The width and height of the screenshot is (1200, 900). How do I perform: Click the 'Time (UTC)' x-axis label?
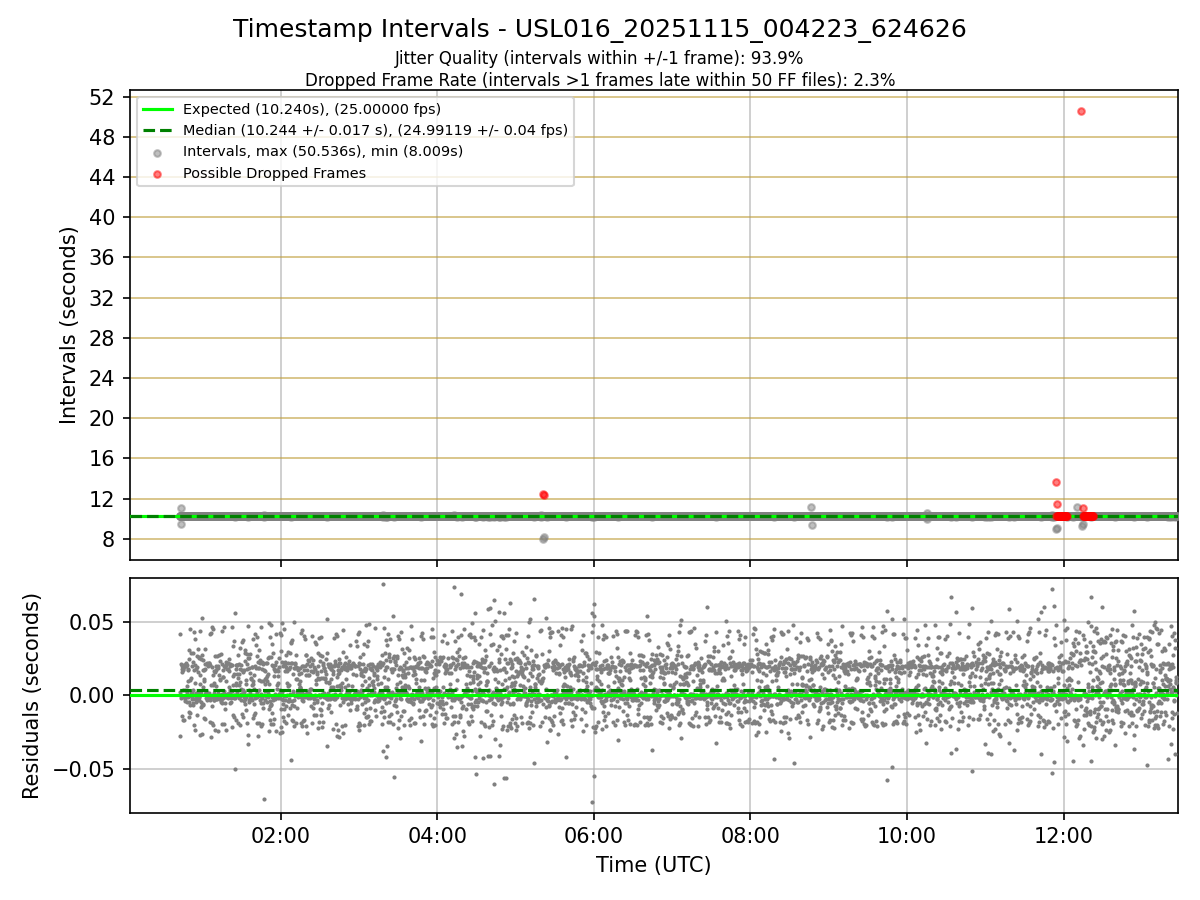tap(653, 865)
